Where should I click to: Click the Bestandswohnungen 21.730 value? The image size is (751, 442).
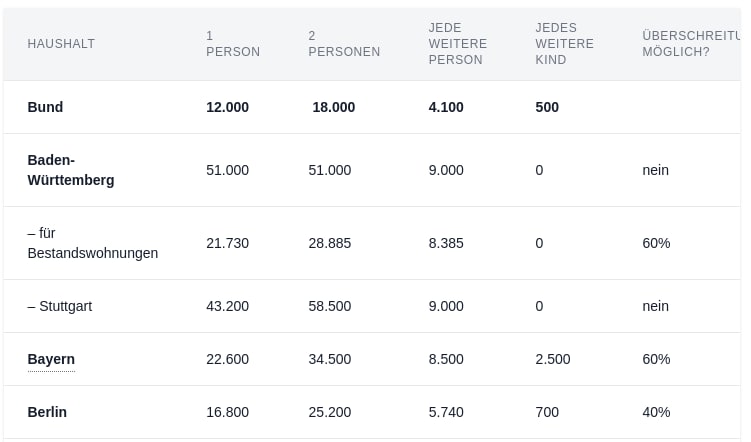tap(228, 243)
